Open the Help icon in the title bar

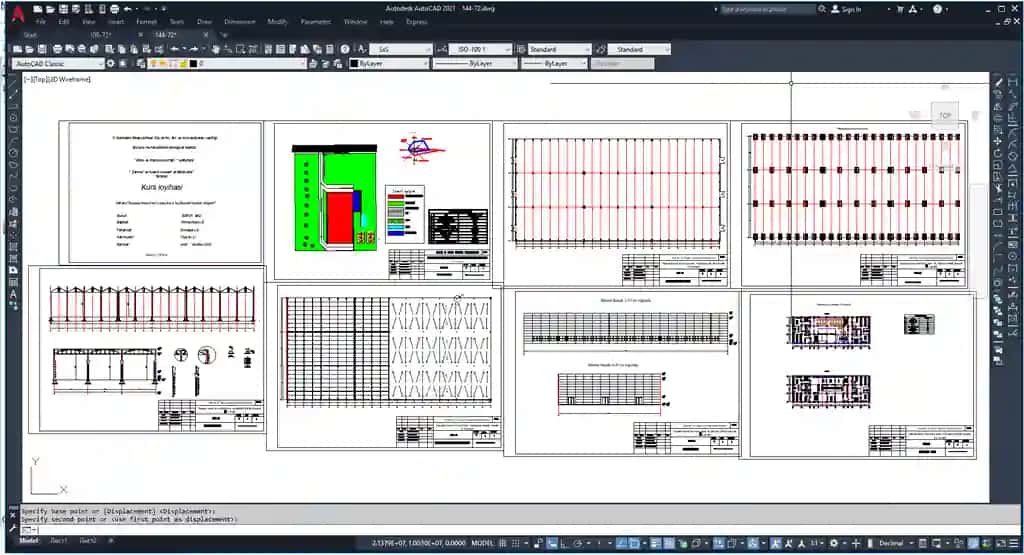pos(938,9)
